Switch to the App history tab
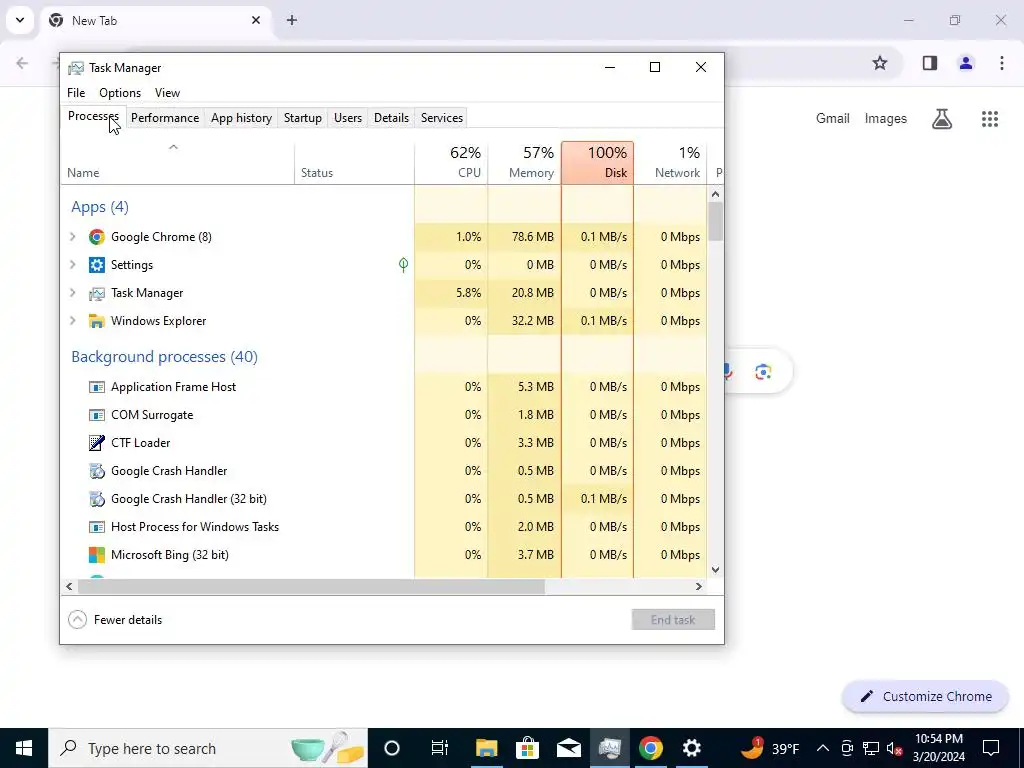Viewport: 1024px width, 768px height. [241, 118]
